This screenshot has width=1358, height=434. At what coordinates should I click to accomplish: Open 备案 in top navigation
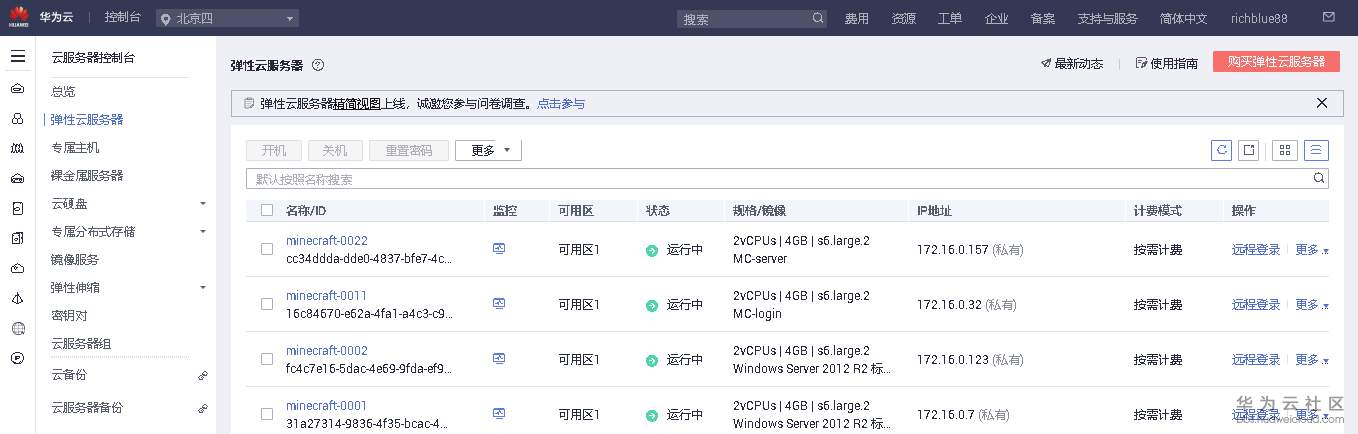[1043, 18]
